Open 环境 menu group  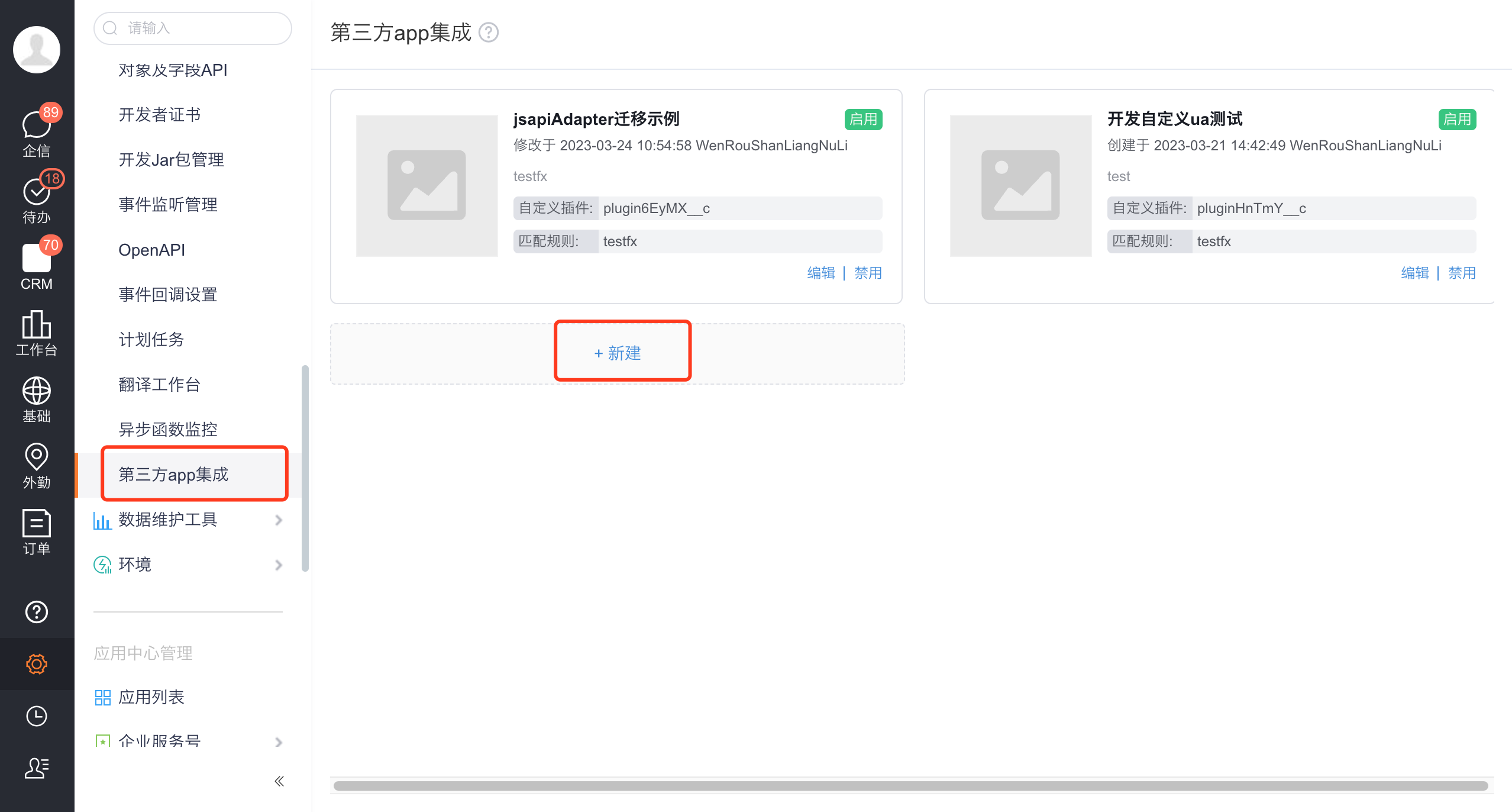click(188, 565)
